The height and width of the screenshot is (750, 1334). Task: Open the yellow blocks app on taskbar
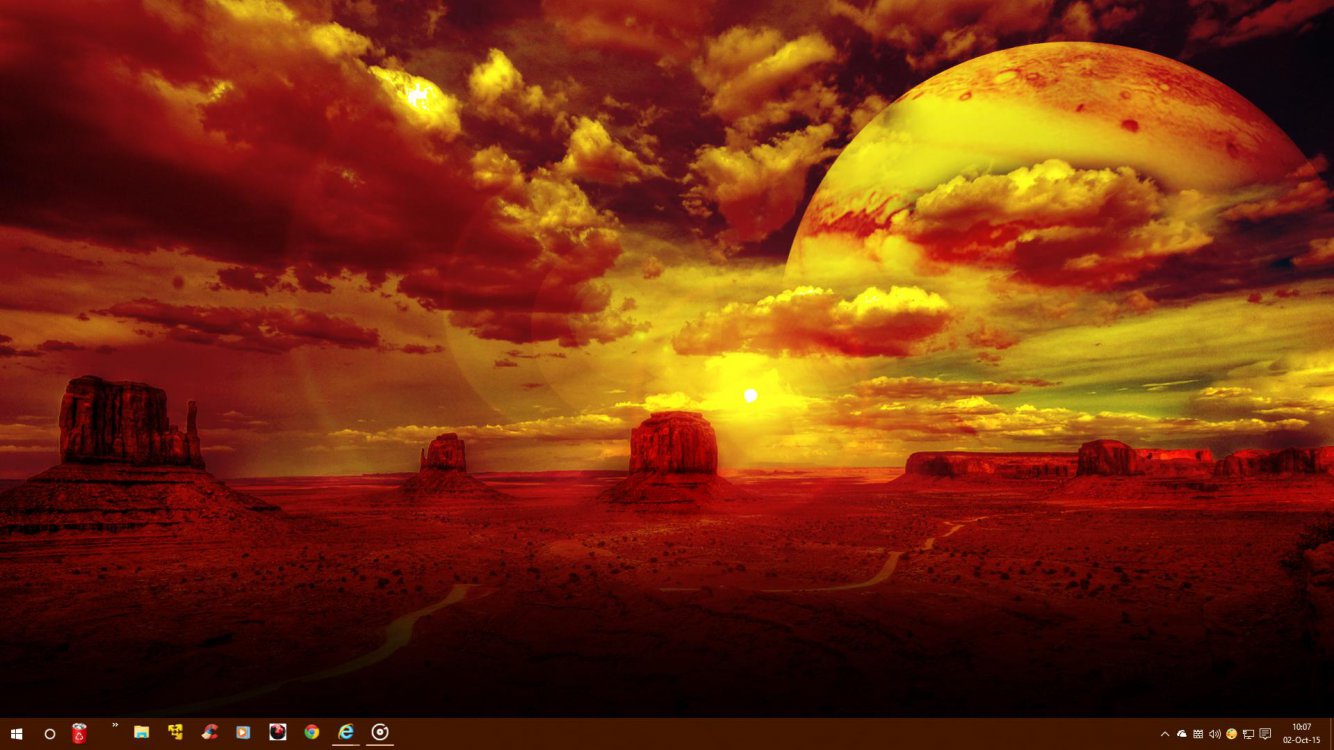pos(176,732)
